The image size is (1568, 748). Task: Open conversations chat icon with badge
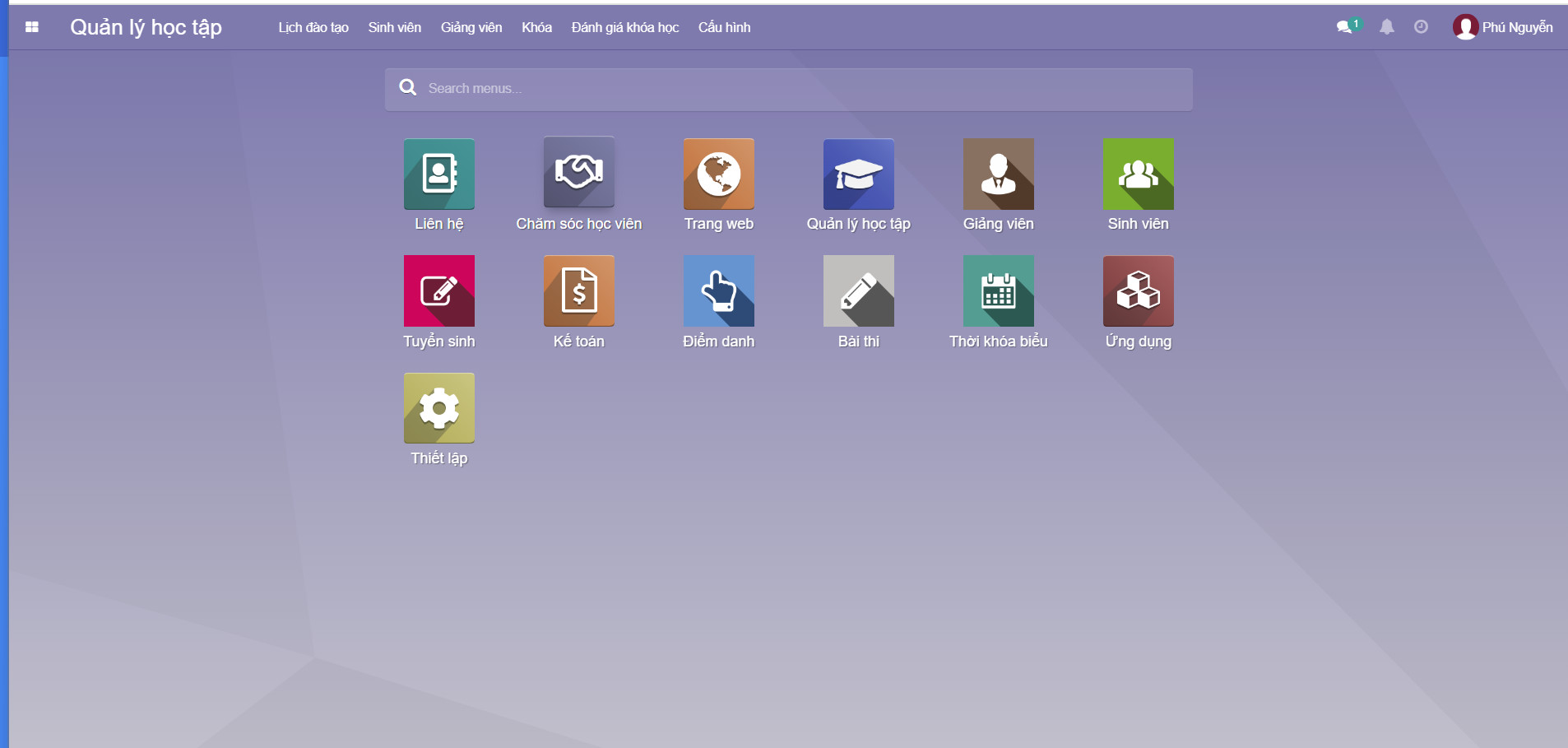pyautogui.click(x=1345, y=27)
